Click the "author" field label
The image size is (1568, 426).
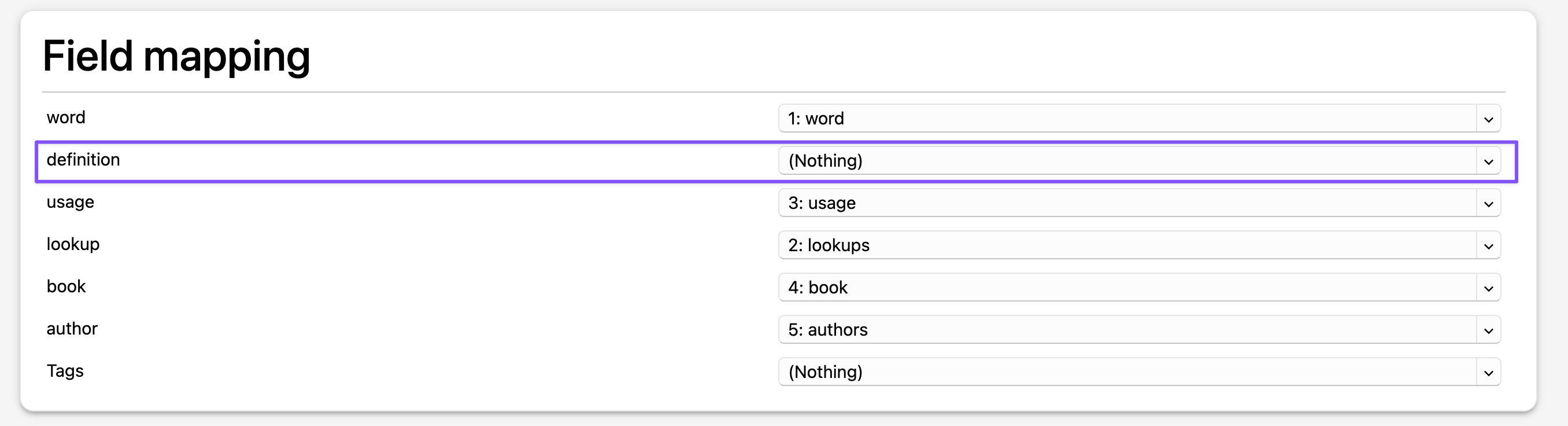[72, 329]
